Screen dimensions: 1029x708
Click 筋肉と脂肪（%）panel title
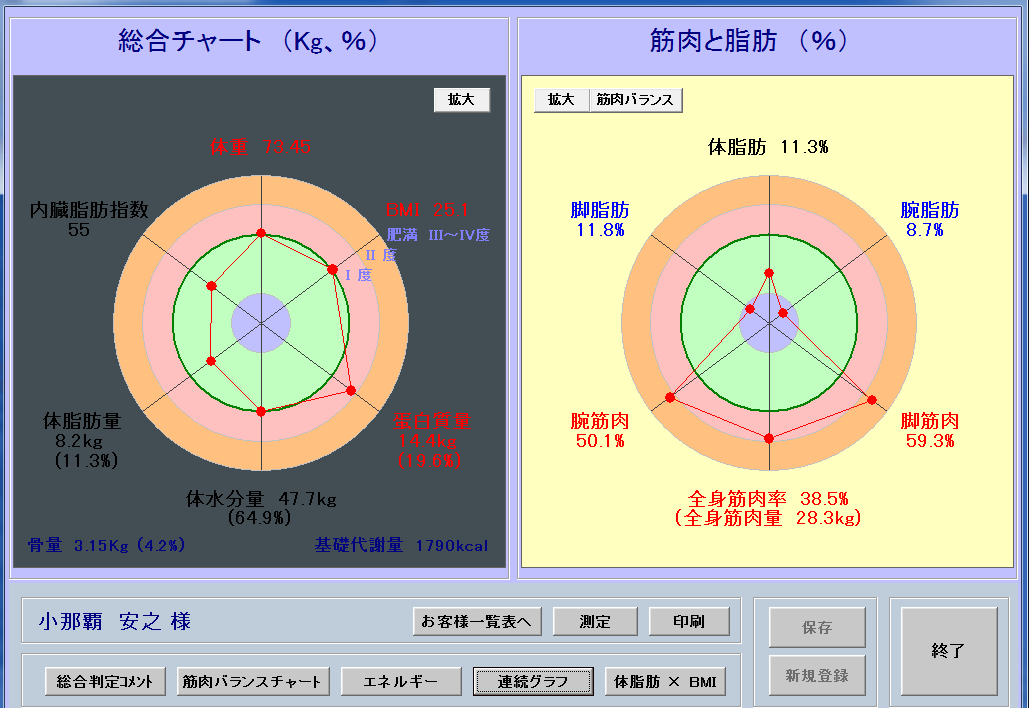pyautogui.click(x=749, y=41)
